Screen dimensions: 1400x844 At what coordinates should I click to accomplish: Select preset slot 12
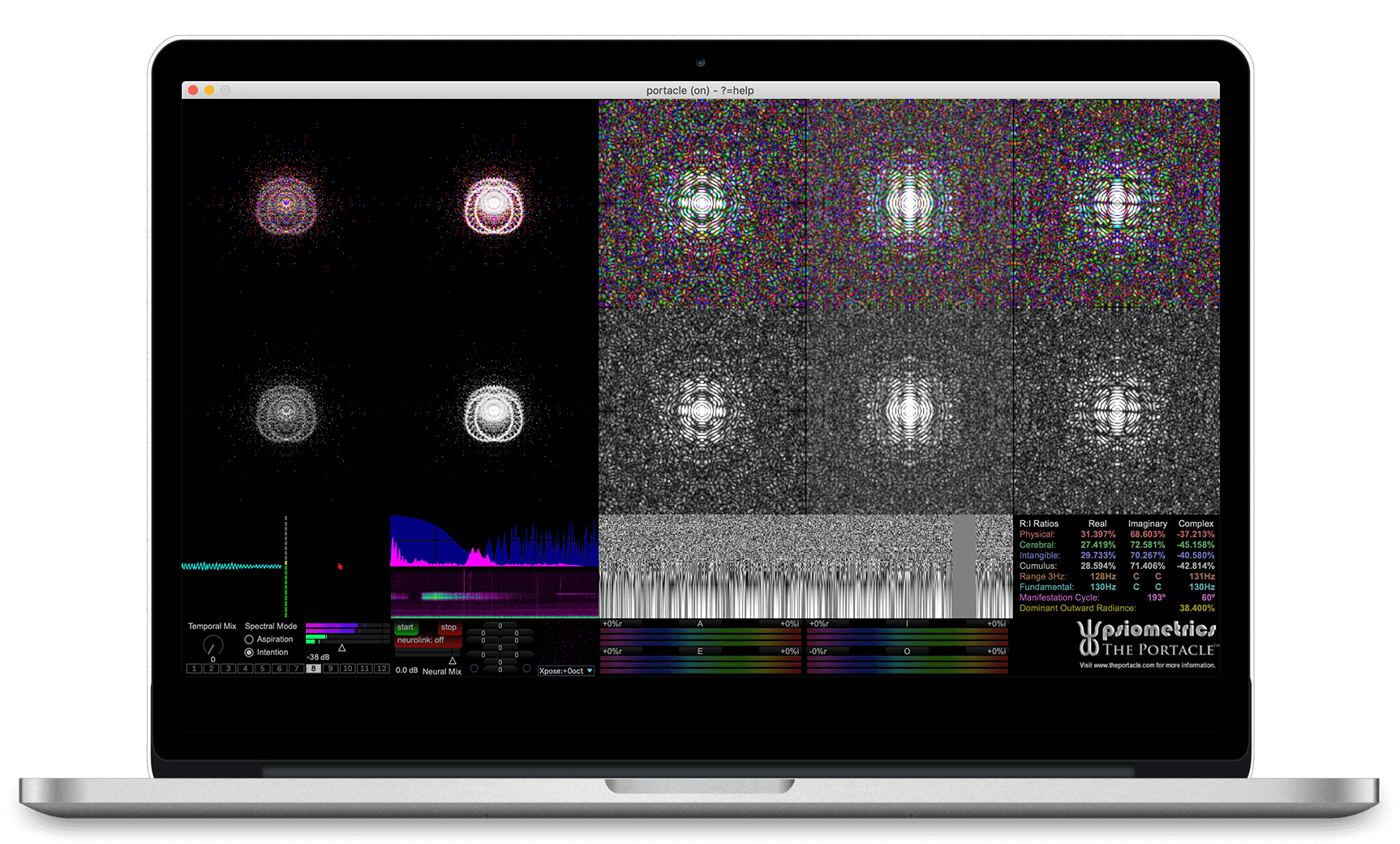coord(382,668)
